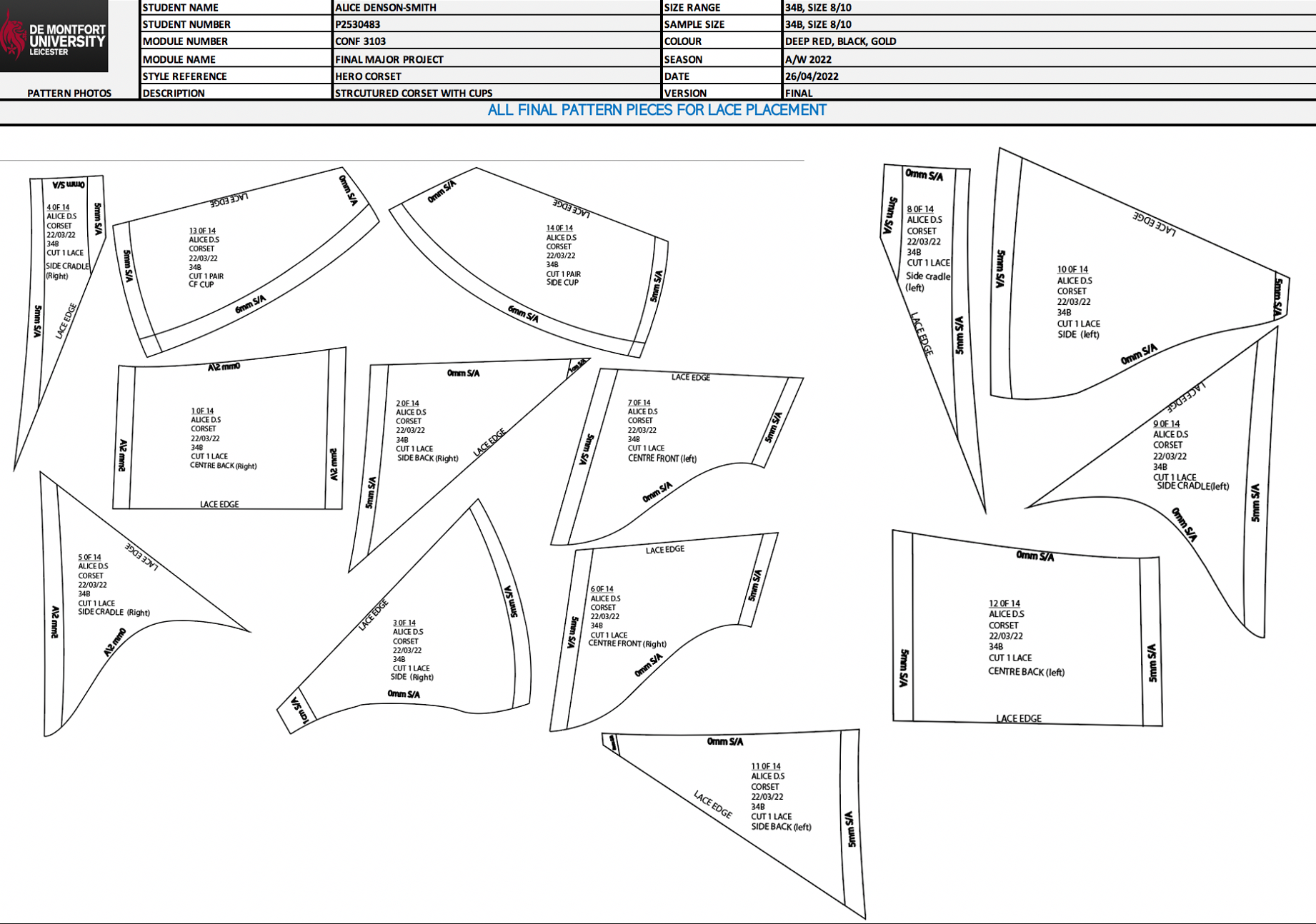Click the Deep Red, Black, Gold colour cell
This screenshot has height=924, width=1316.
coord(1050,41)
